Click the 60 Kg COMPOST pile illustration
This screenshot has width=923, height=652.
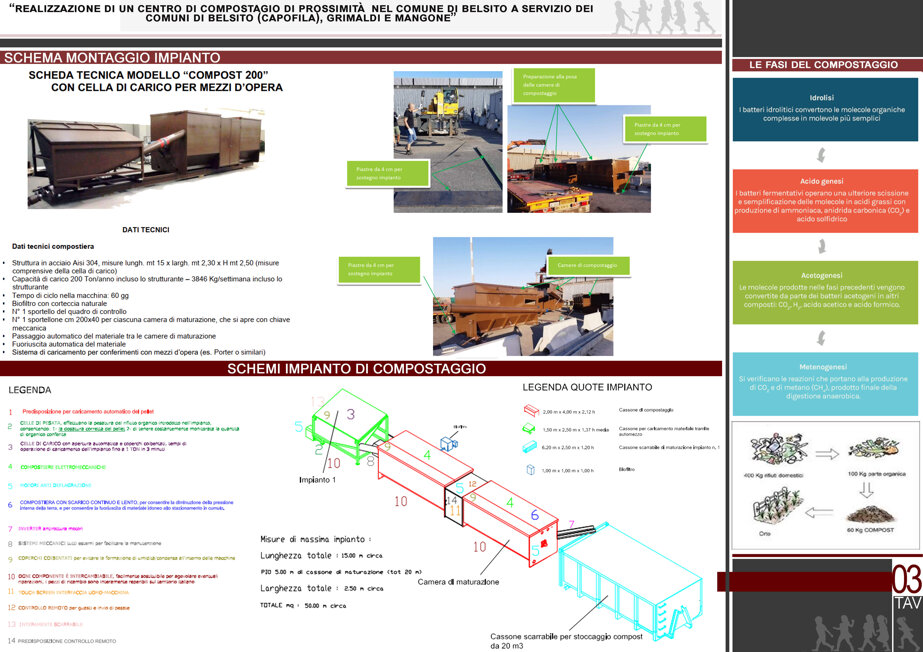point(870,514)
